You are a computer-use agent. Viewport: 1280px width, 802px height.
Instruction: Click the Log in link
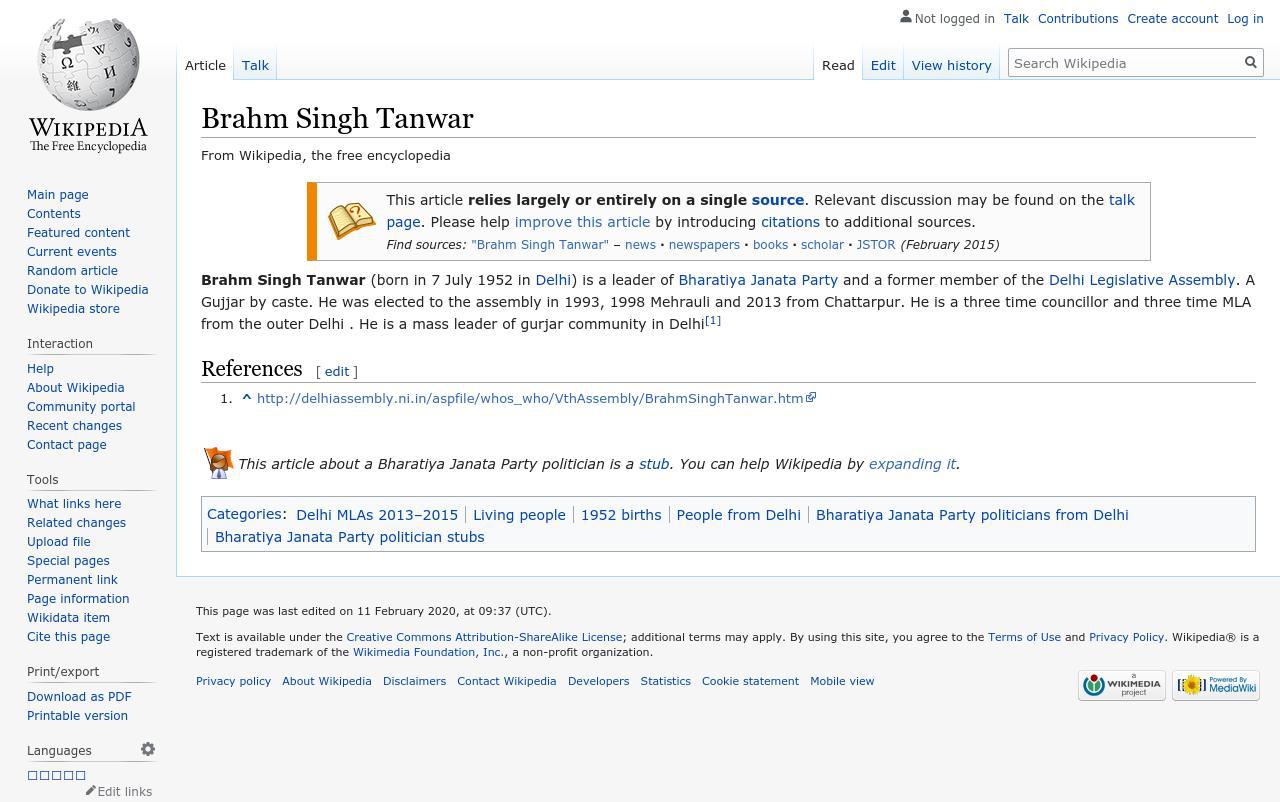click(x=1245, y=18)
